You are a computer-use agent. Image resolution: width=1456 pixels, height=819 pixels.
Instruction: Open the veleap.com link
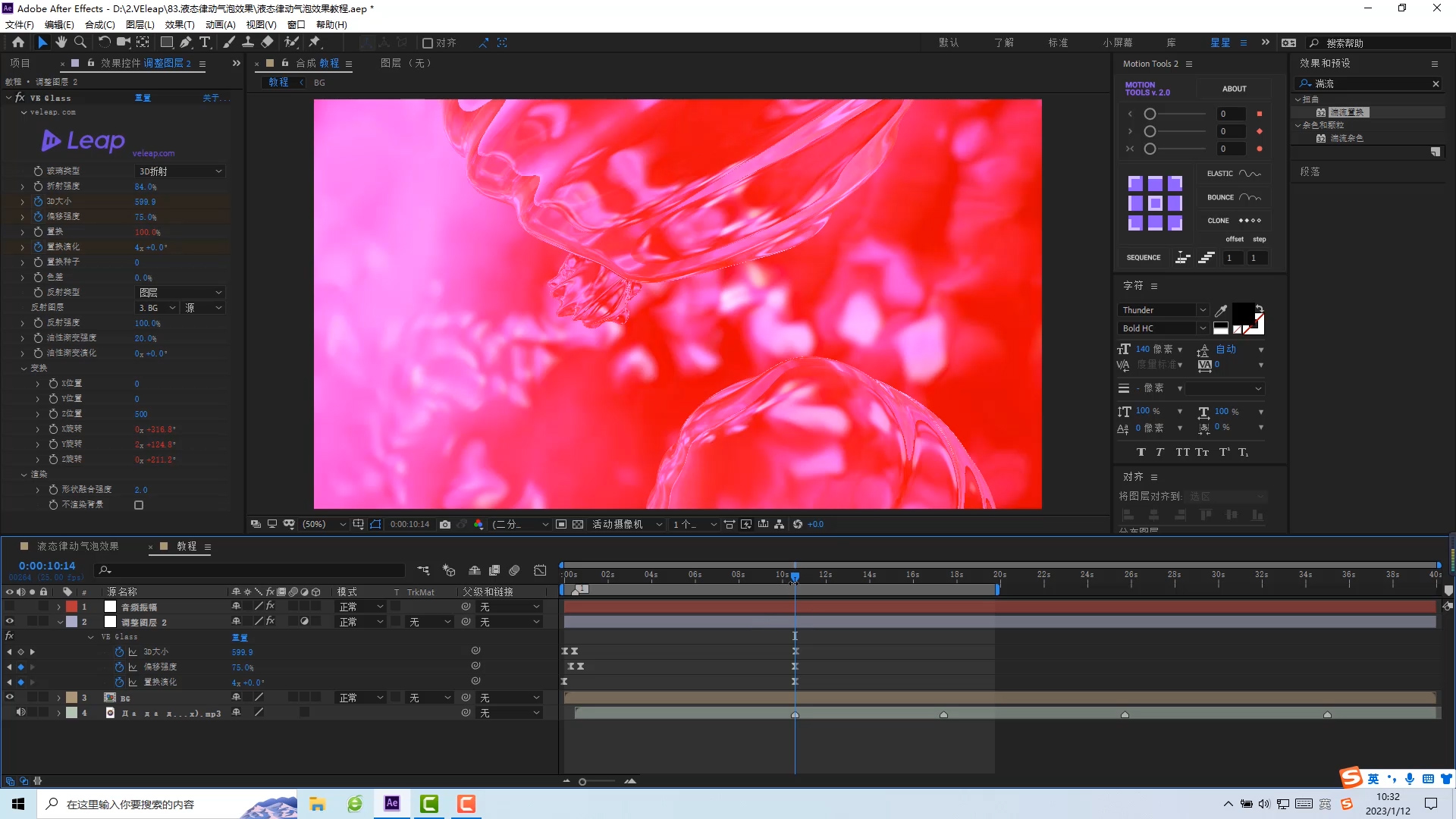153,153
